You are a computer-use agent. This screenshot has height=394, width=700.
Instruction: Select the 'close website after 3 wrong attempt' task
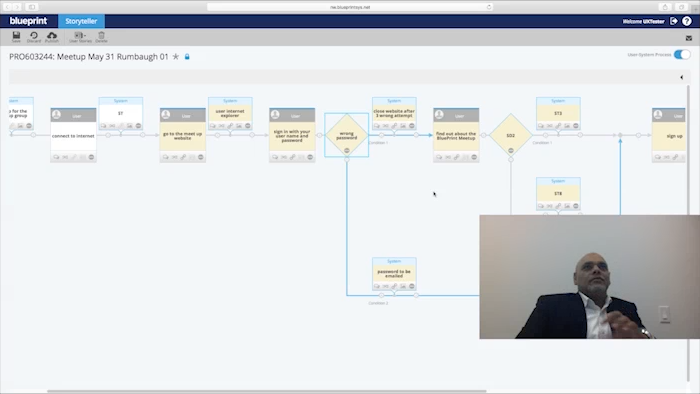tap(394, 113)
